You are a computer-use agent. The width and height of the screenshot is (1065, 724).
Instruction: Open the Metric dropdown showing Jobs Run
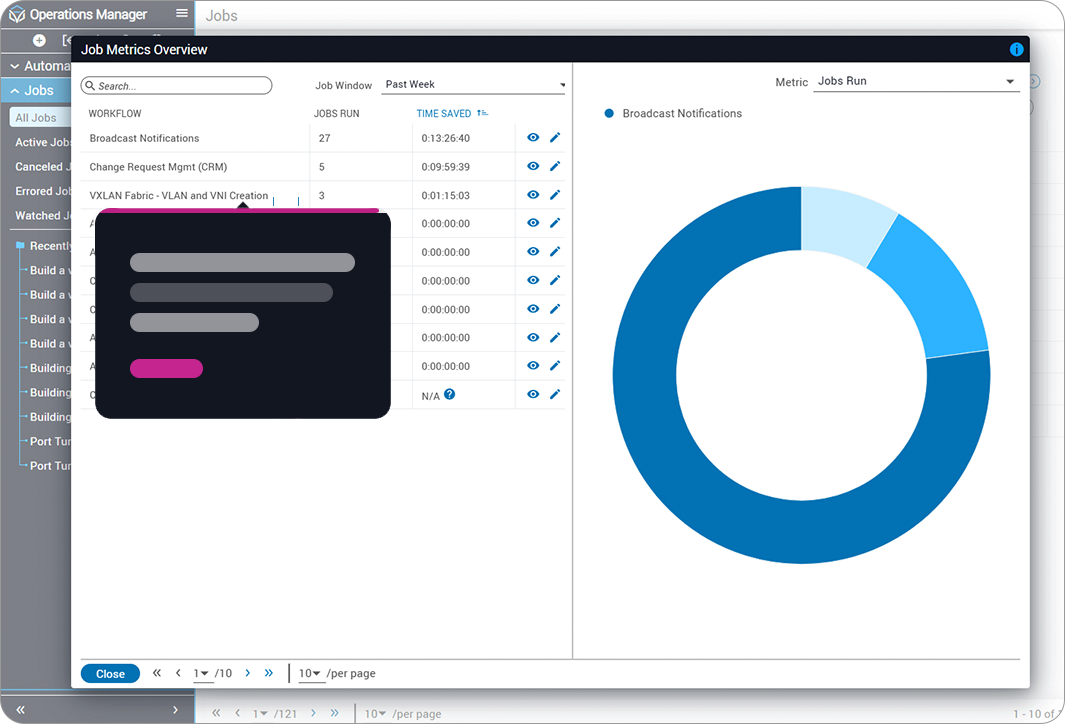[x=915, y=81]
